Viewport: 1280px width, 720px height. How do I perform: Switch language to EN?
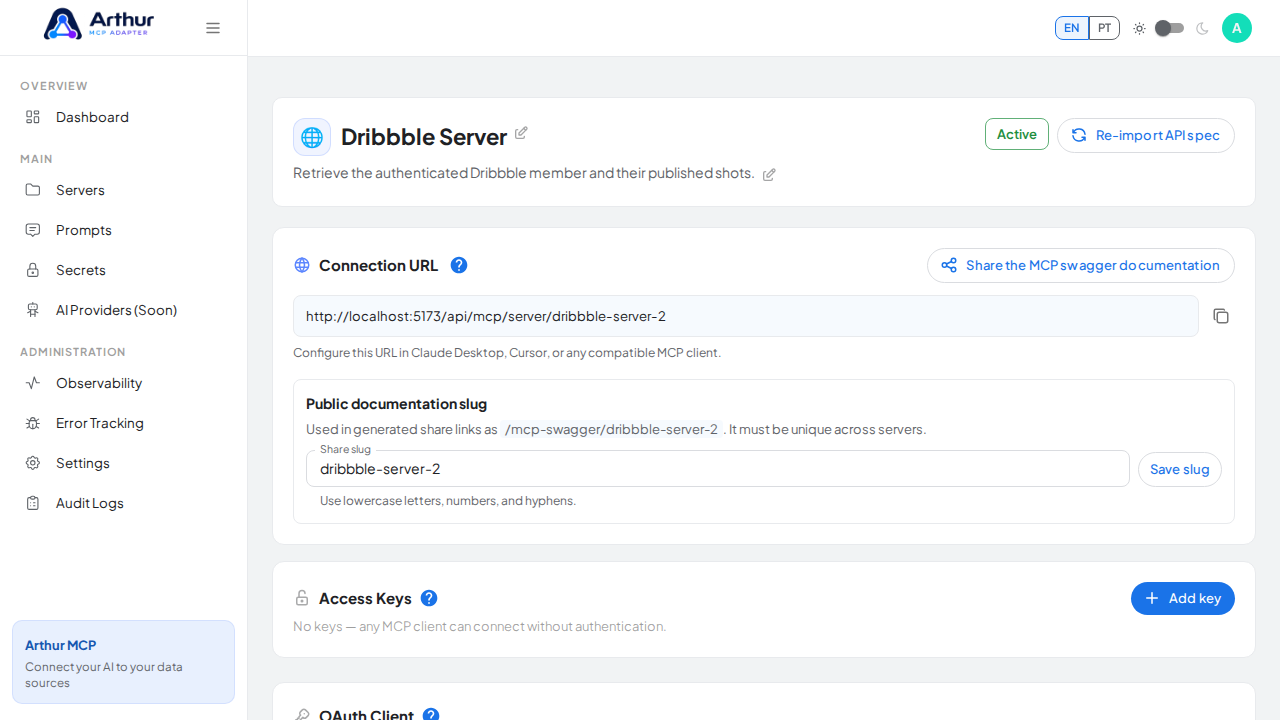pyautogui.click(x=1072, y=28)
